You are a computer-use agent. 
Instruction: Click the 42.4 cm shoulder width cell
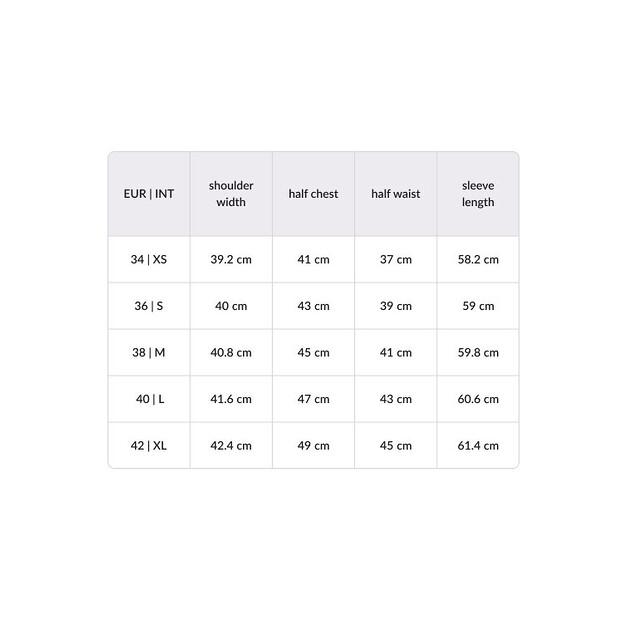[231, 445]
